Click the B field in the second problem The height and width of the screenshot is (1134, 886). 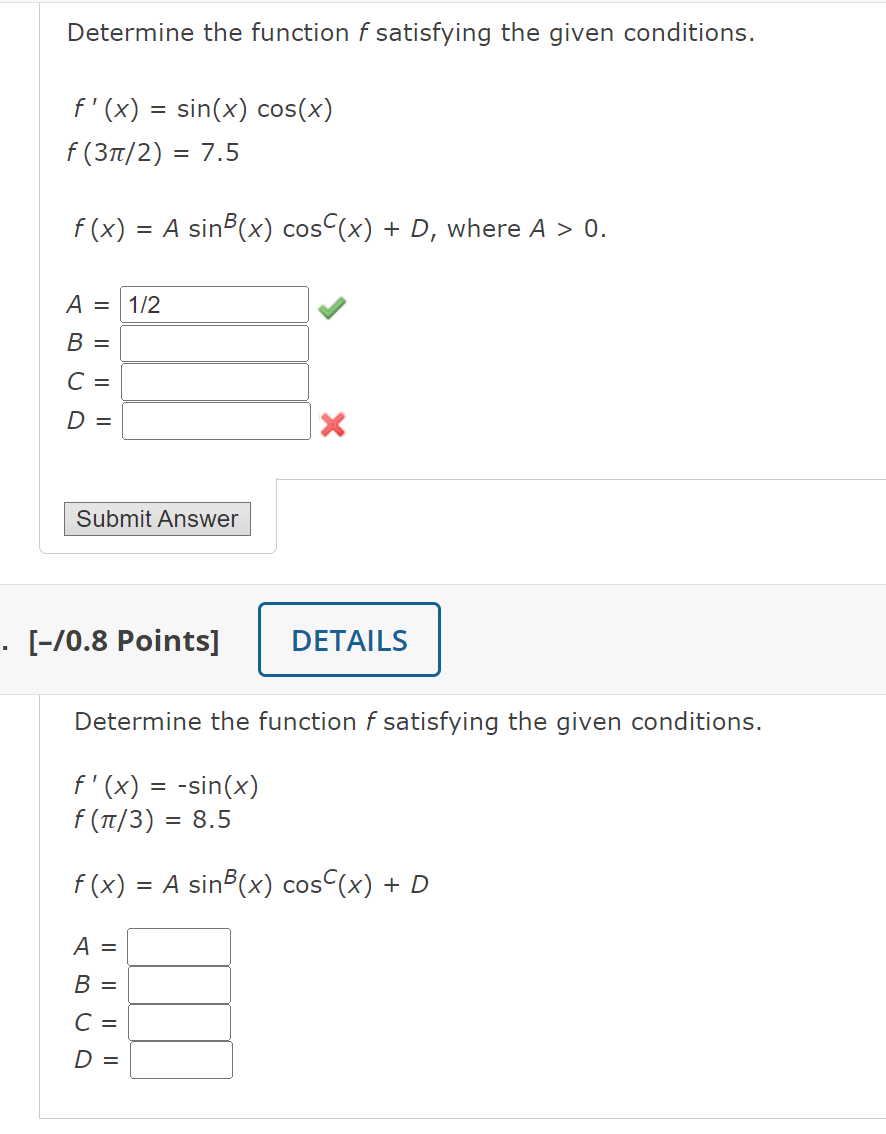[x=179, y=984]
